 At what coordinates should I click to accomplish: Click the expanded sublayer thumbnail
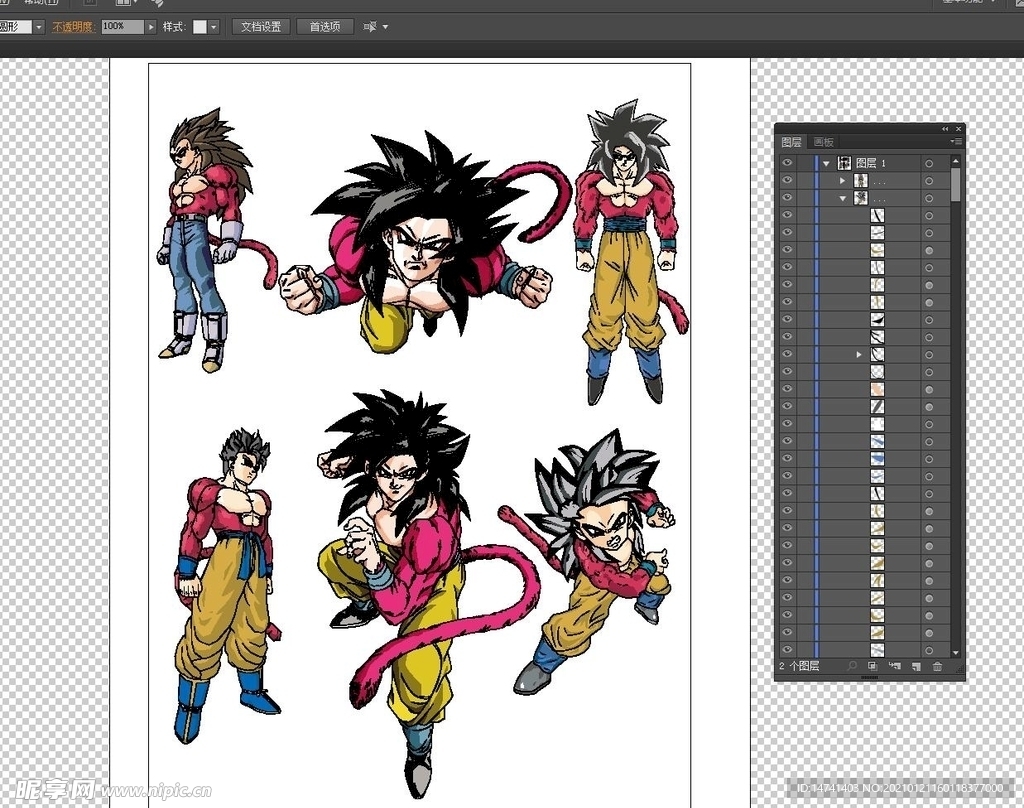861,197
